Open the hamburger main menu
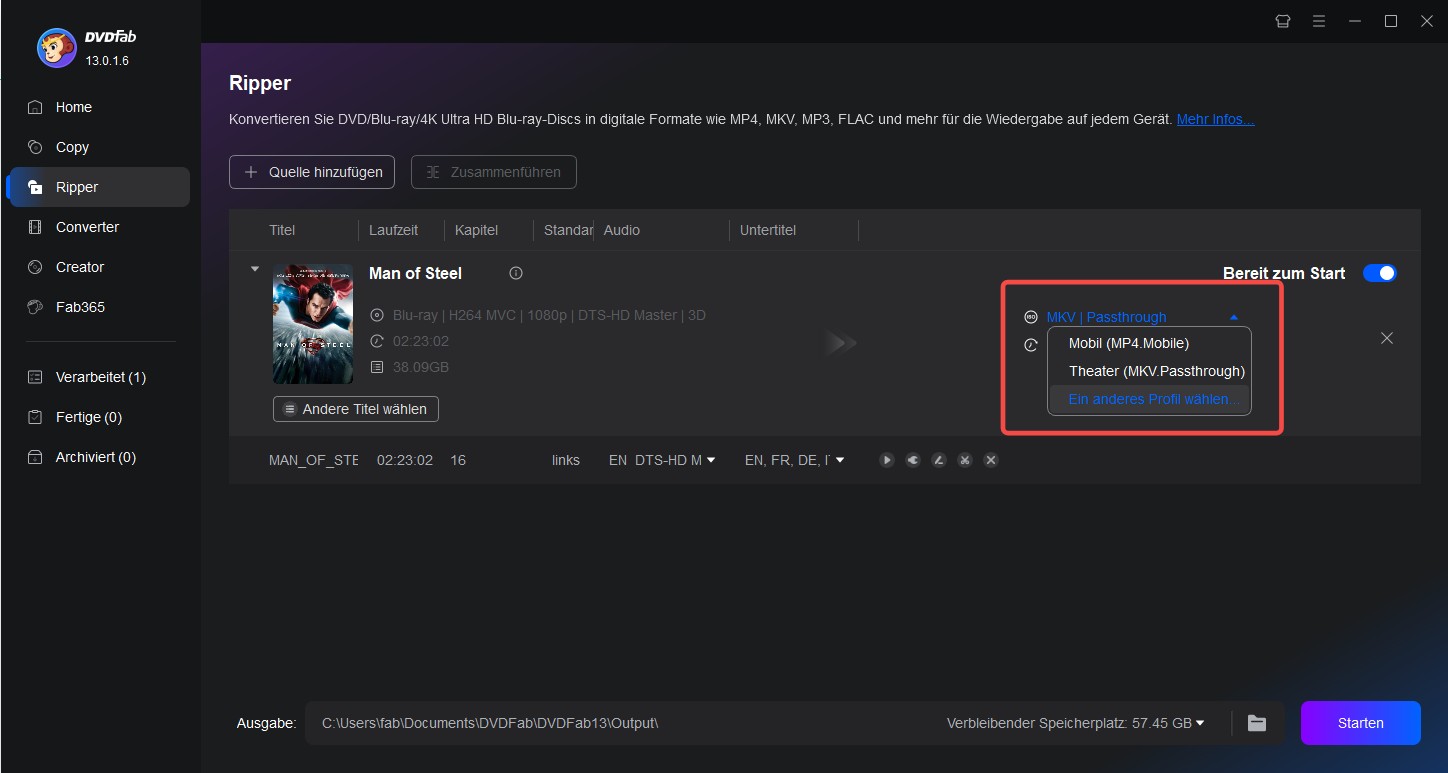This screenshot has width=1448, height=773. [x=1318, y=21]
